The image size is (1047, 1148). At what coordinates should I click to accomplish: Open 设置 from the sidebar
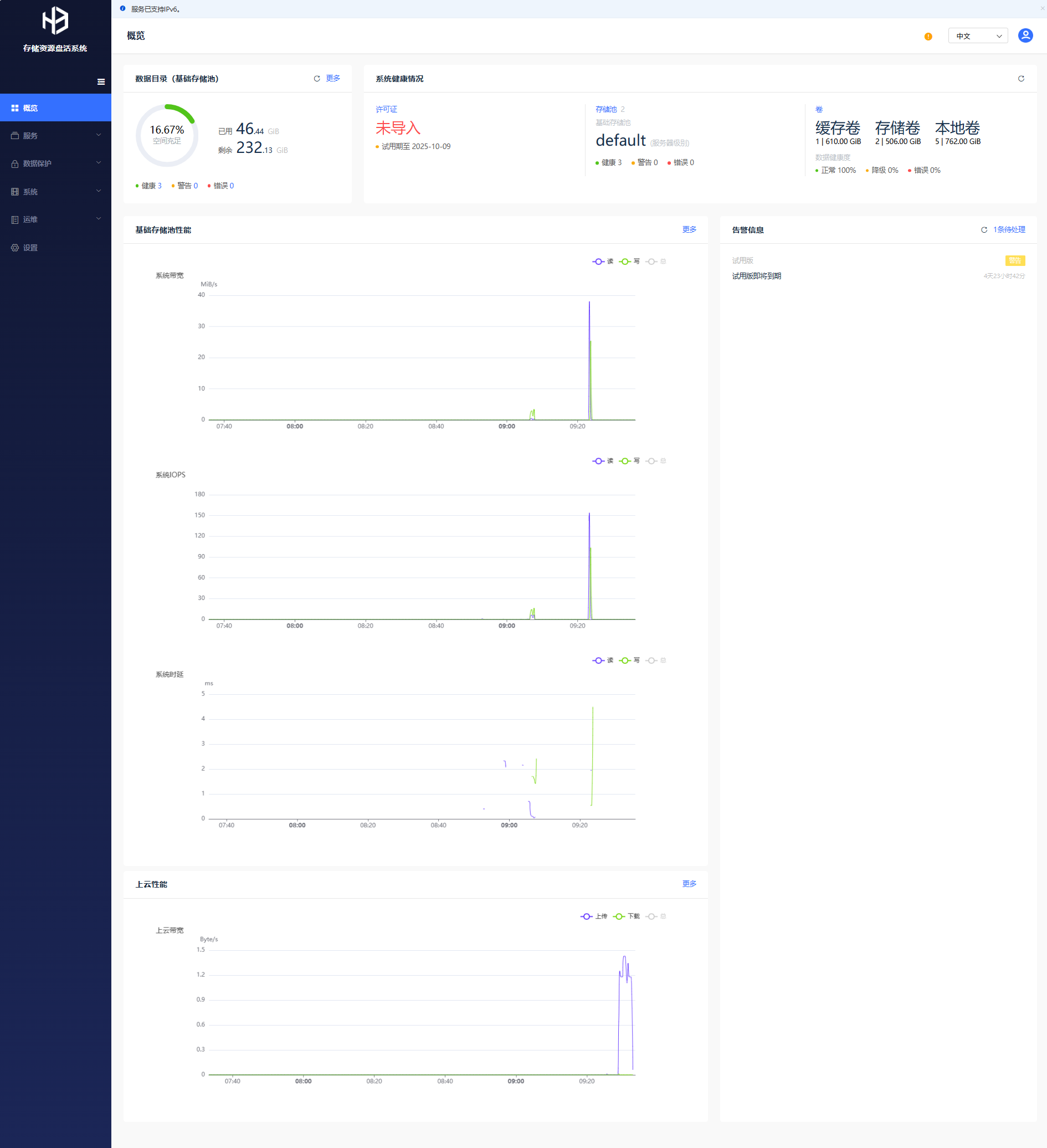click(x=30, y=248)
